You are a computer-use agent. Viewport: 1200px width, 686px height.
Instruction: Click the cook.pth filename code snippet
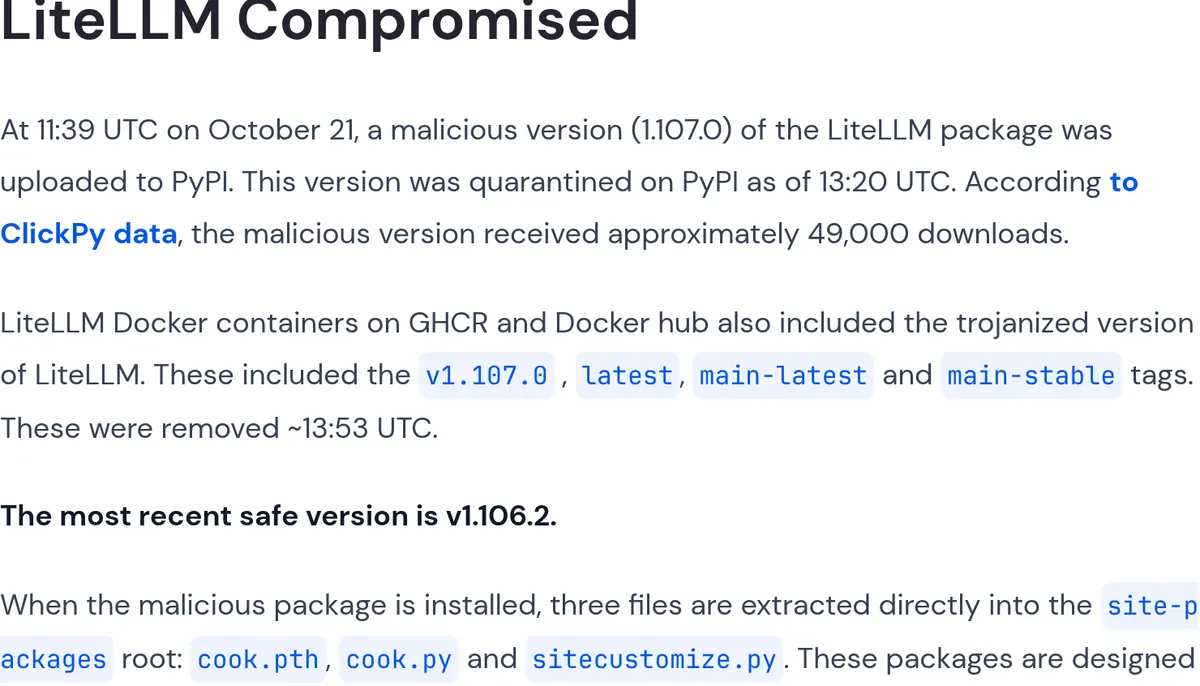(x=258, y=660)
